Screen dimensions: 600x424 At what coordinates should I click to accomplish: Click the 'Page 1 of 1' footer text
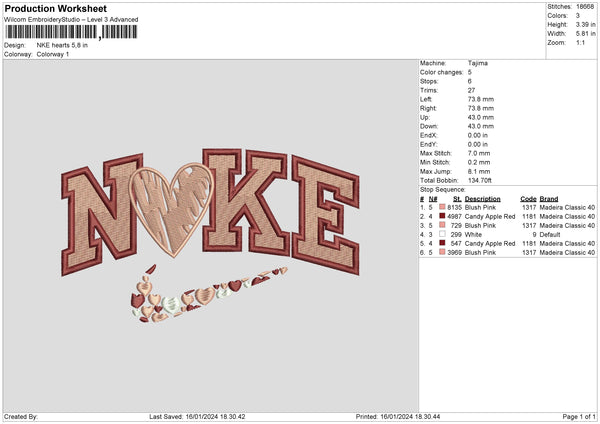[579, 417]
